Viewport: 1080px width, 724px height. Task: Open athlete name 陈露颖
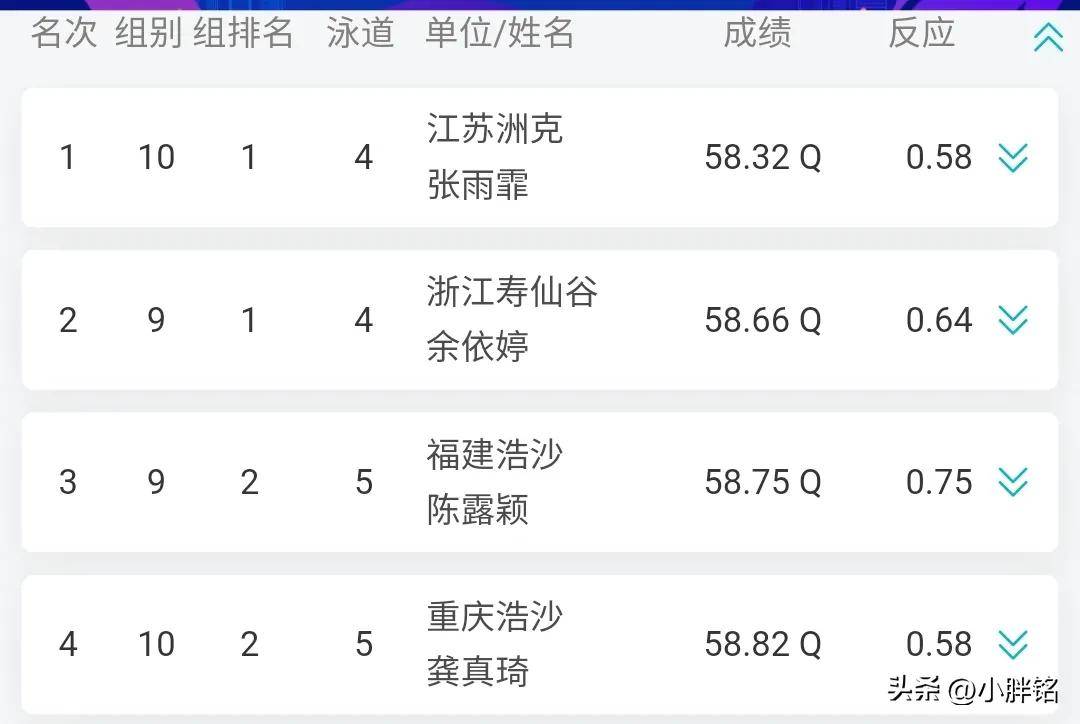pos(477,509)
